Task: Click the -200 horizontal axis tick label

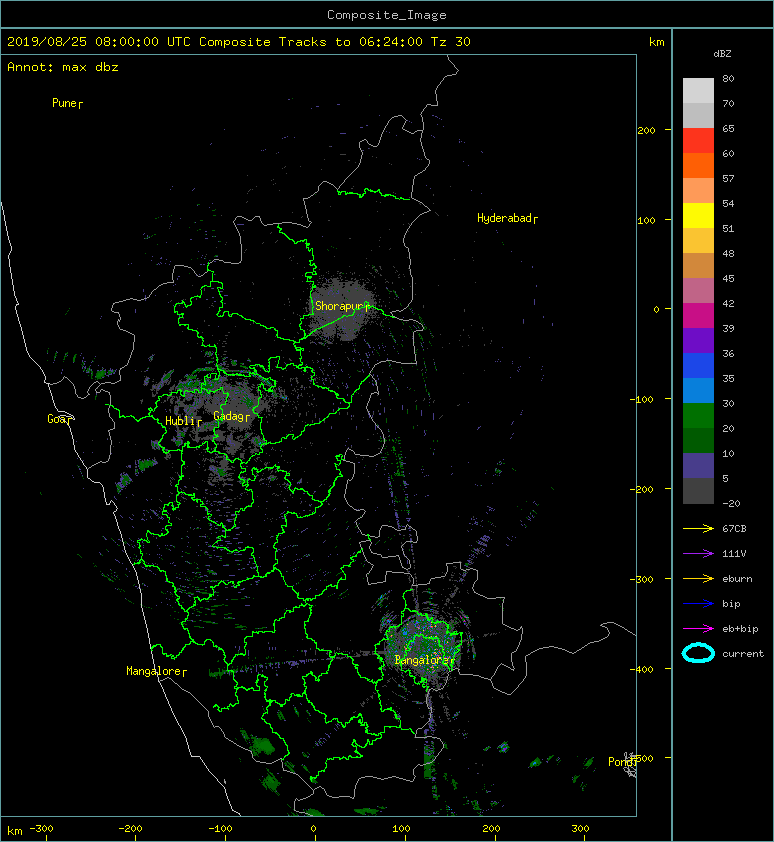Action: pyautogui.click(x=131, y=829)
